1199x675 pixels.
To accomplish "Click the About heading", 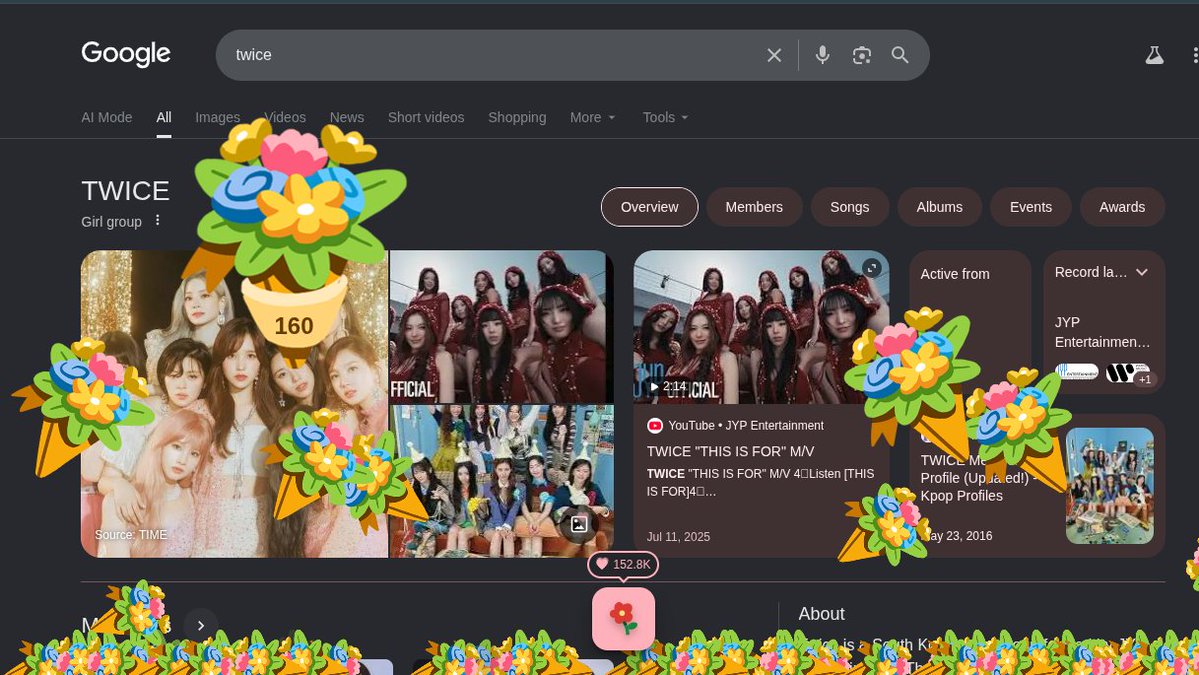I will coord(821,614).
